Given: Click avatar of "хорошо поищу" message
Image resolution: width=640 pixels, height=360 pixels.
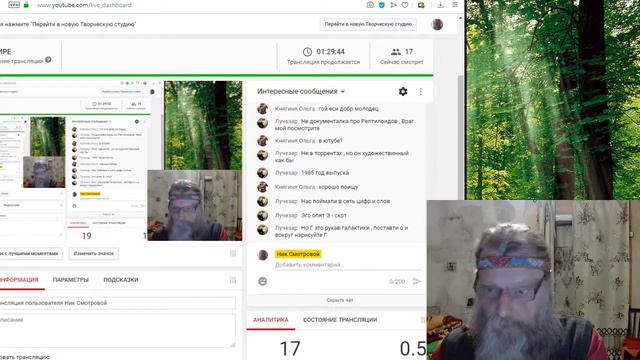Looking at the screenshot, I should point(262,187).
